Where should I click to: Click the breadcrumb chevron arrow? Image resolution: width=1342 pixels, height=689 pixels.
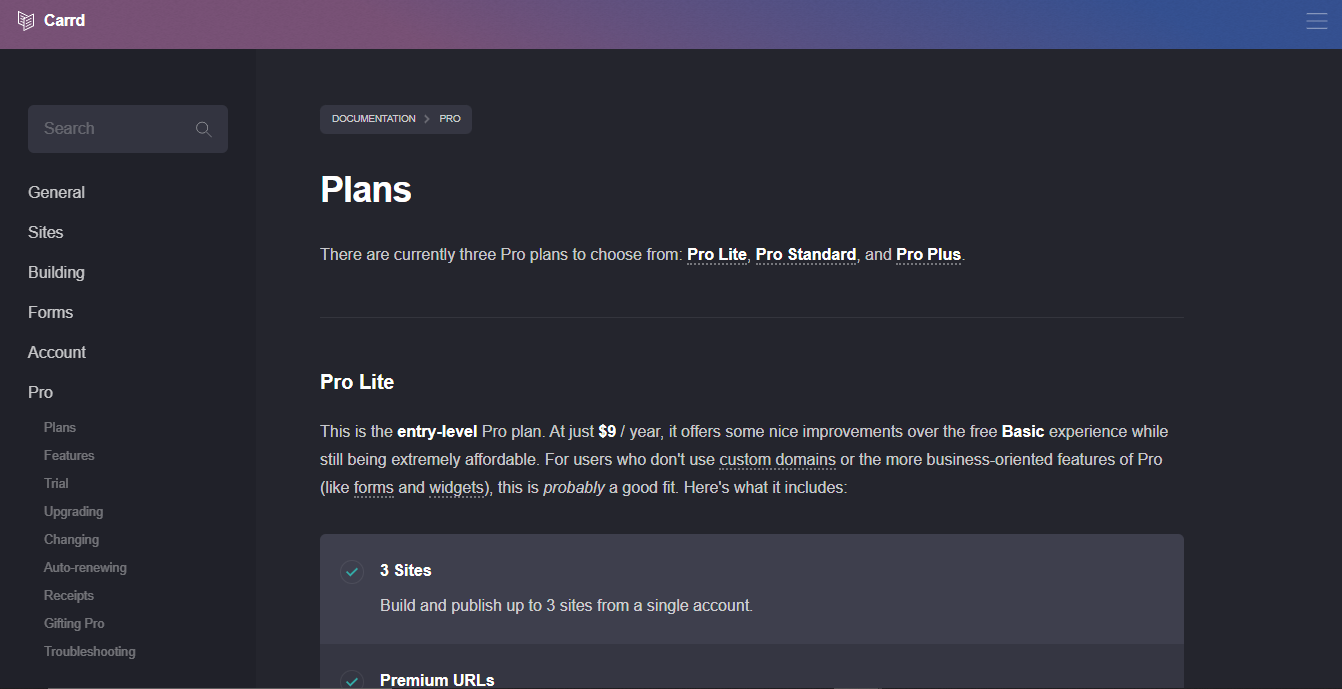(x=427, y=119)
